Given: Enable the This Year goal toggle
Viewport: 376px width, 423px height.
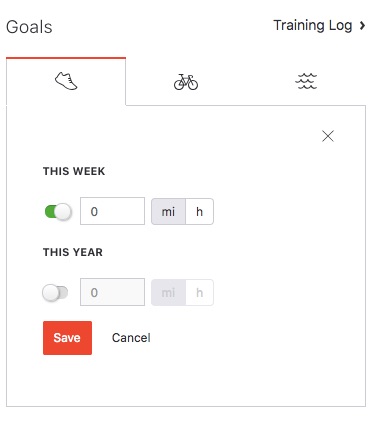Looking at the screenshot, I should pyautogui.click(x=55, y=293).
